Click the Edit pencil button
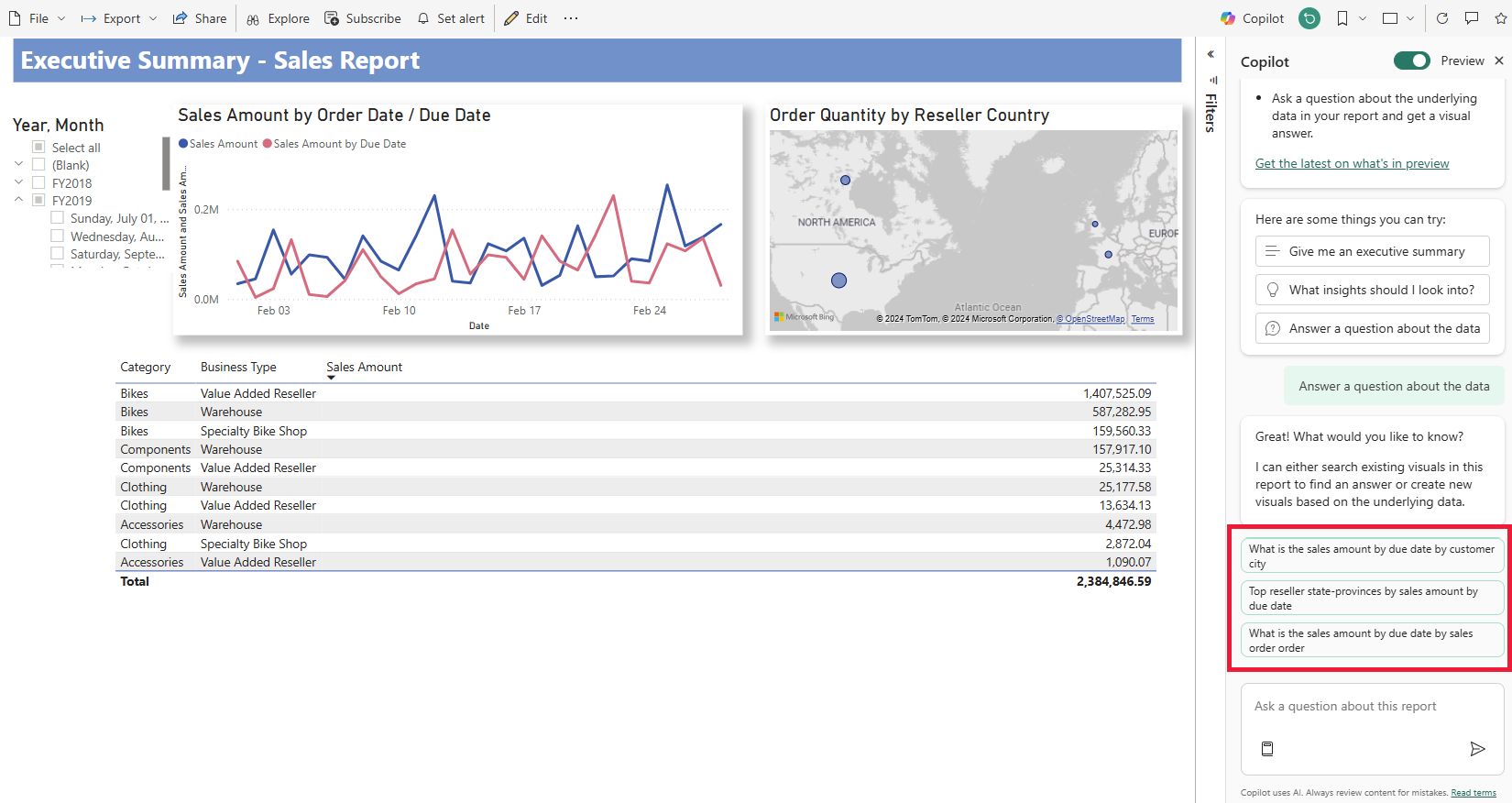The width and height of the screenshot is (1512, 803). [526, 18]
